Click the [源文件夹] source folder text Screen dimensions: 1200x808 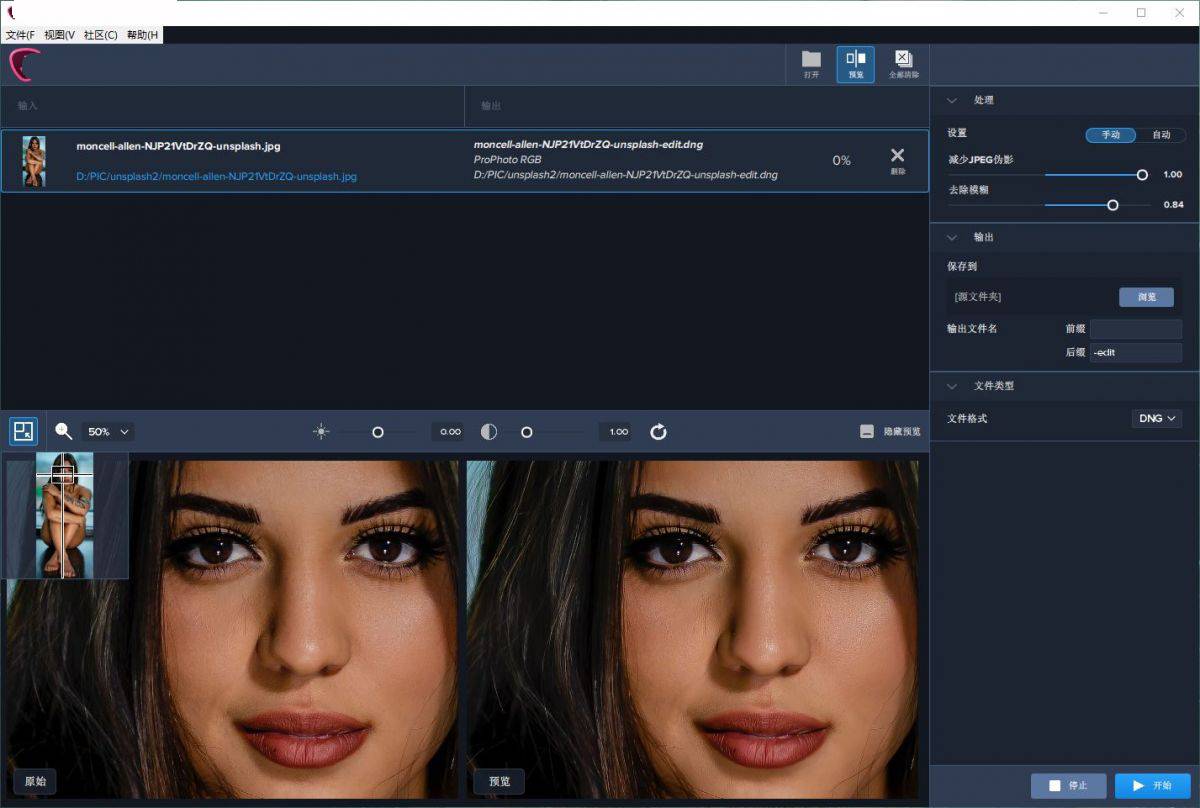978,297
